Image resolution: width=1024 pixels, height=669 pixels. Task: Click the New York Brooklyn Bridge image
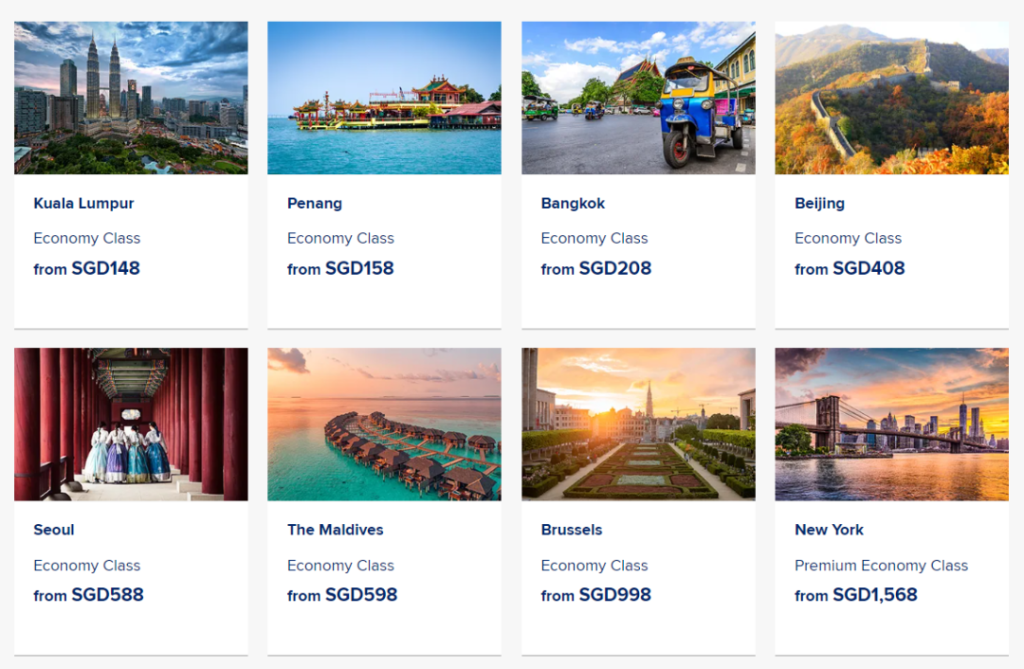point(891,424)
